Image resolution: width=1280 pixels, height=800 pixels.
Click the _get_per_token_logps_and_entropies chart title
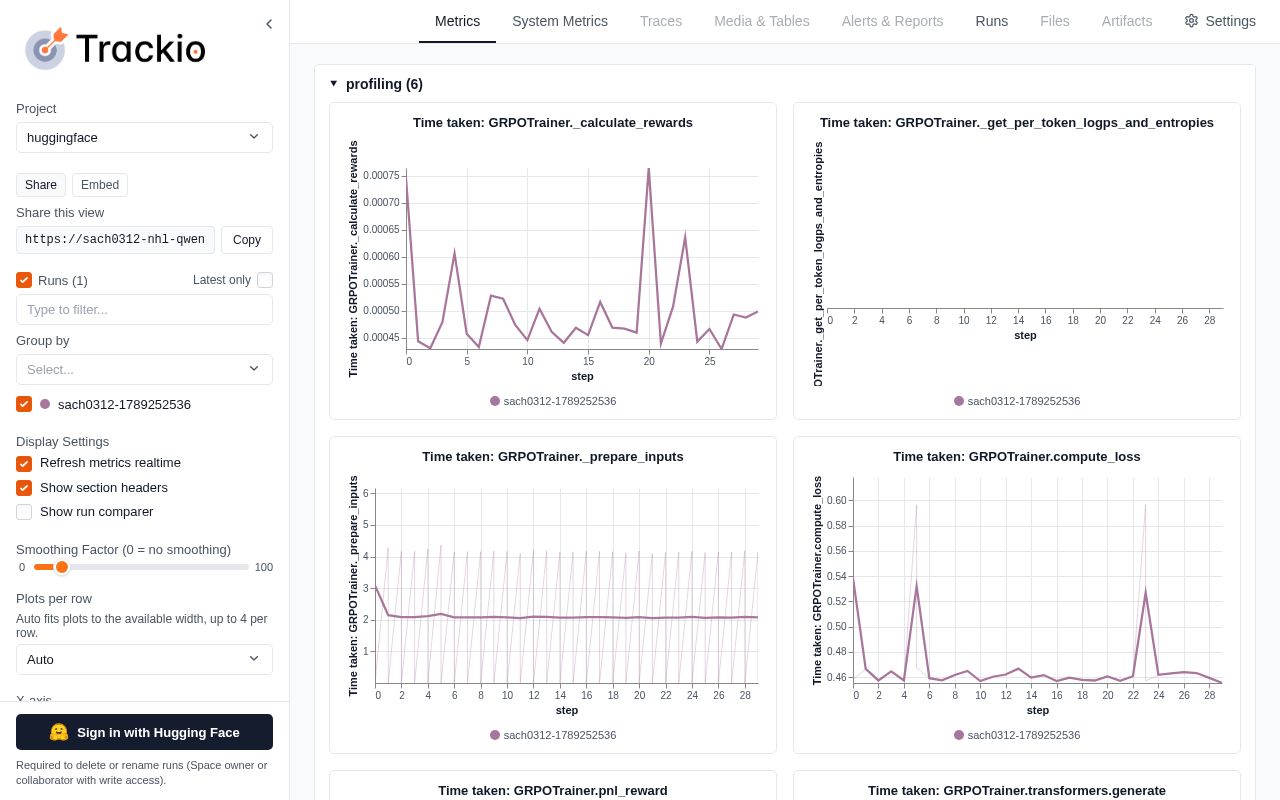click(1017, 123)
